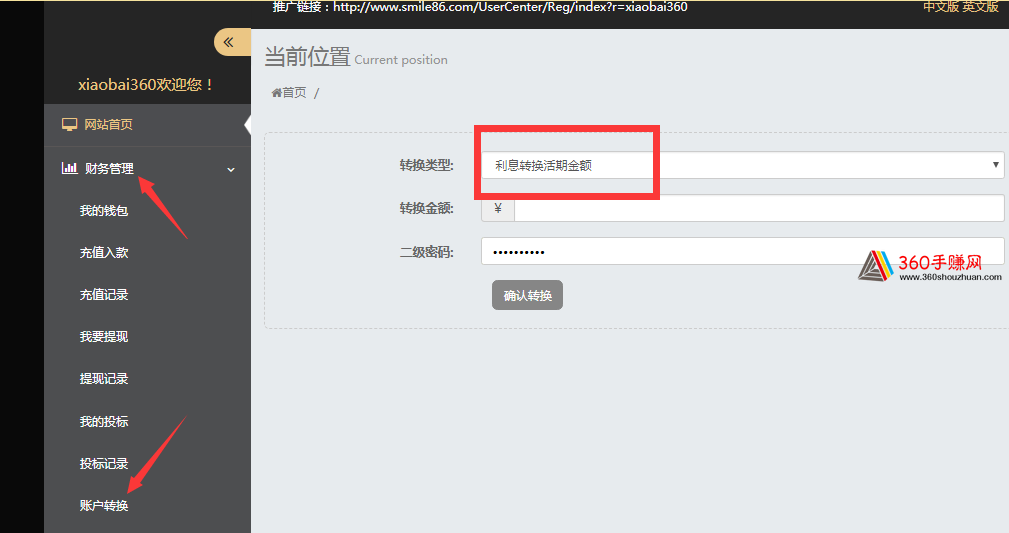
Task: View 提现记录 page
Action: coord(104,379)
